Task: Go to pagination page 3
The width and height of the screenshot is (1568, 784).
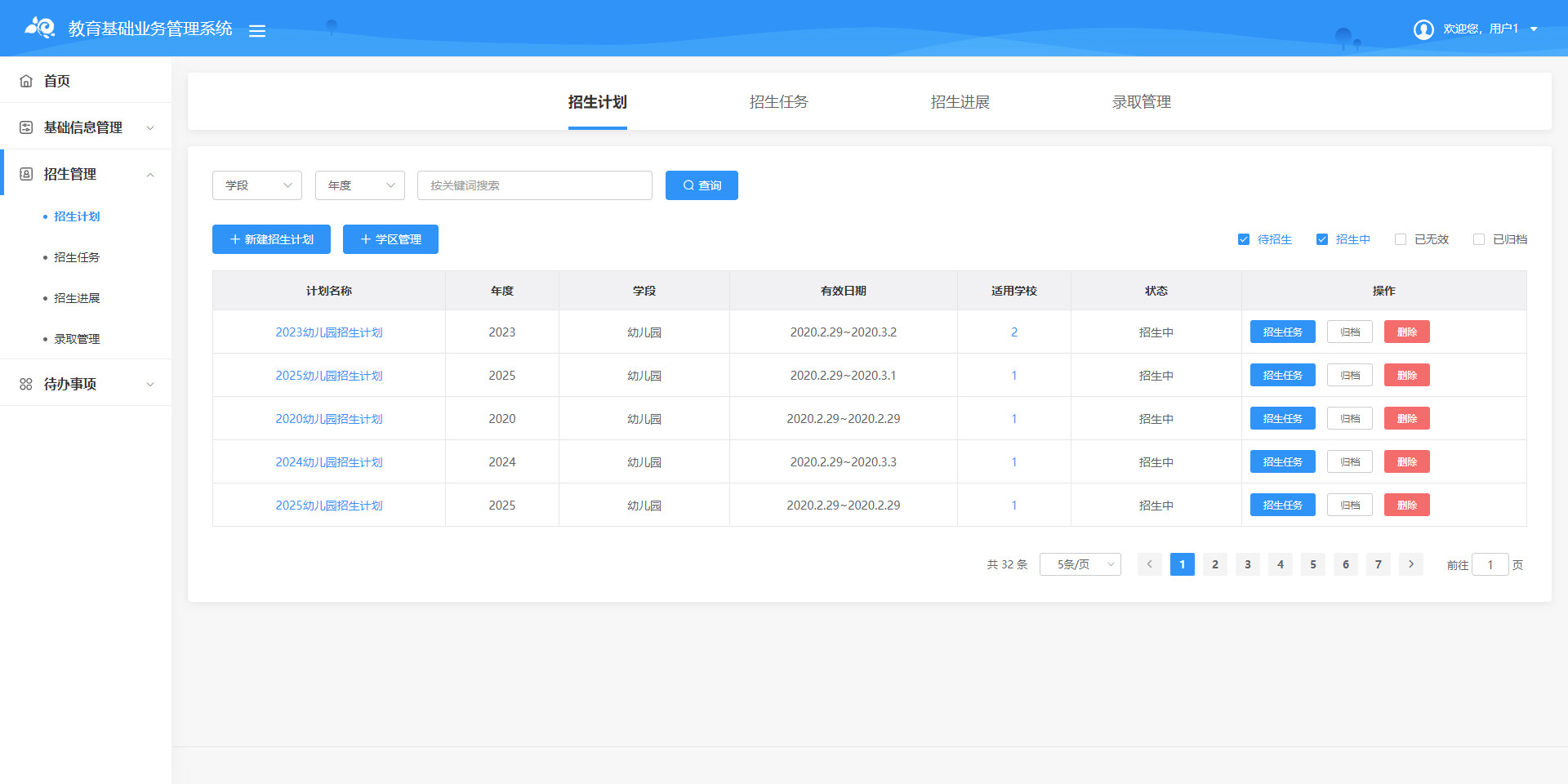Action: click(x=1248, y=564)
